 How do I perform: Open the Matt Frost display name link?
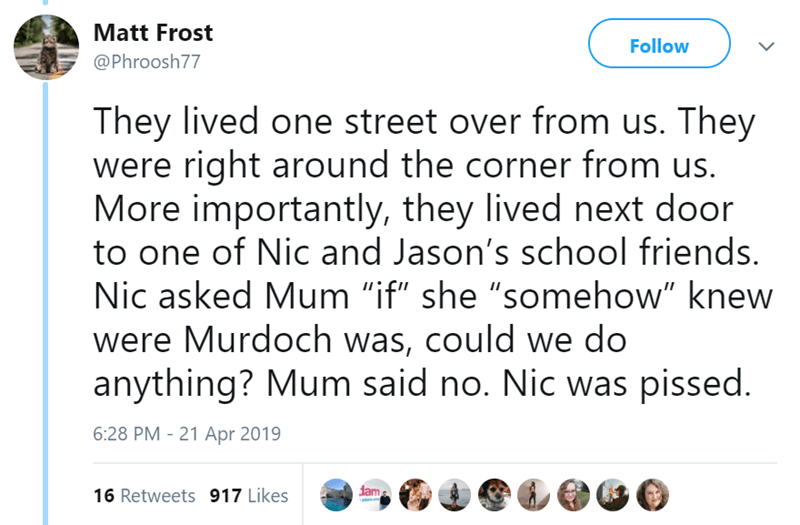pos(152,32)
